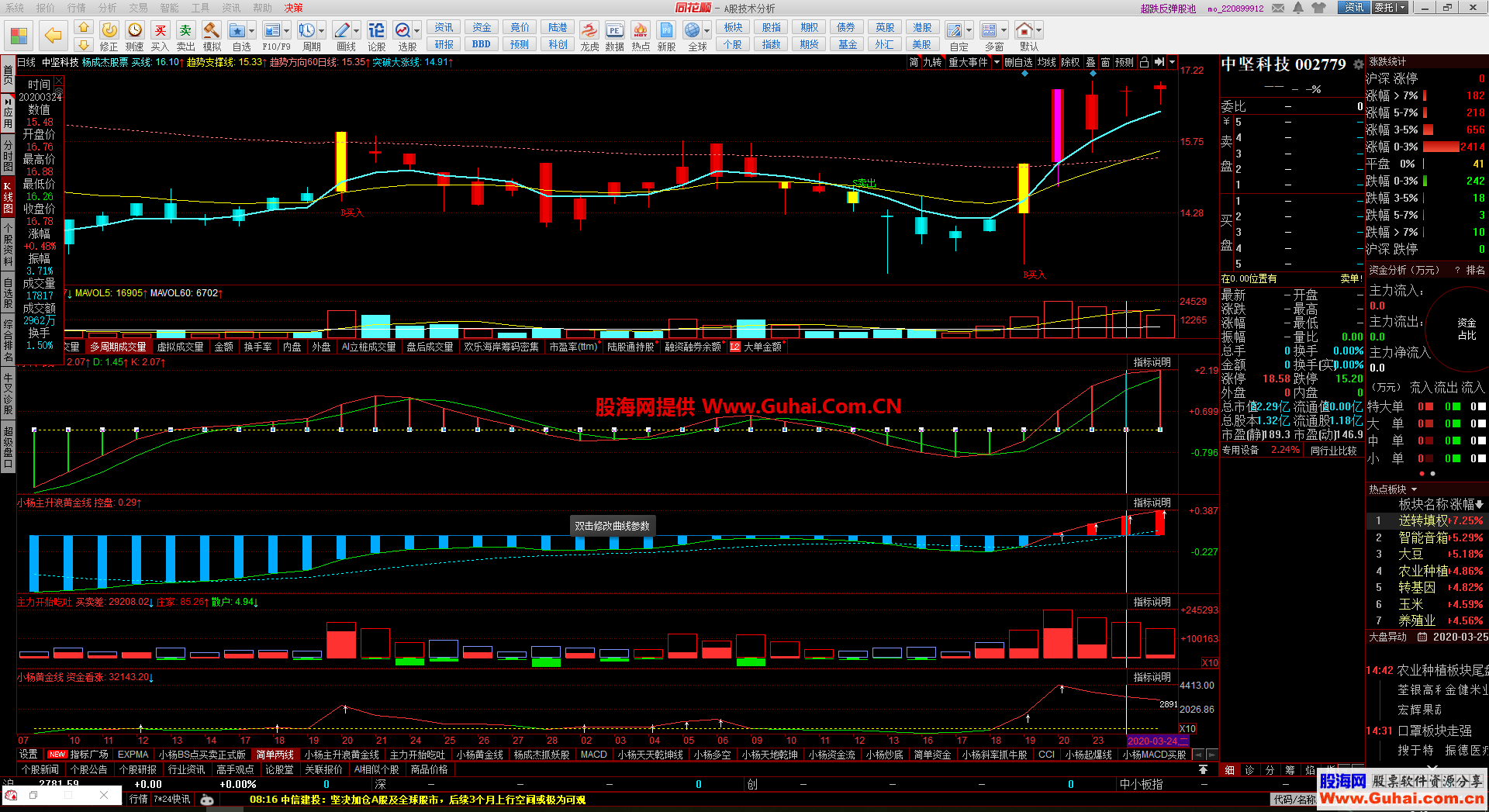Open the 多窗 multi-window icon
The image size is (1489, 812).
click(989, 30)
